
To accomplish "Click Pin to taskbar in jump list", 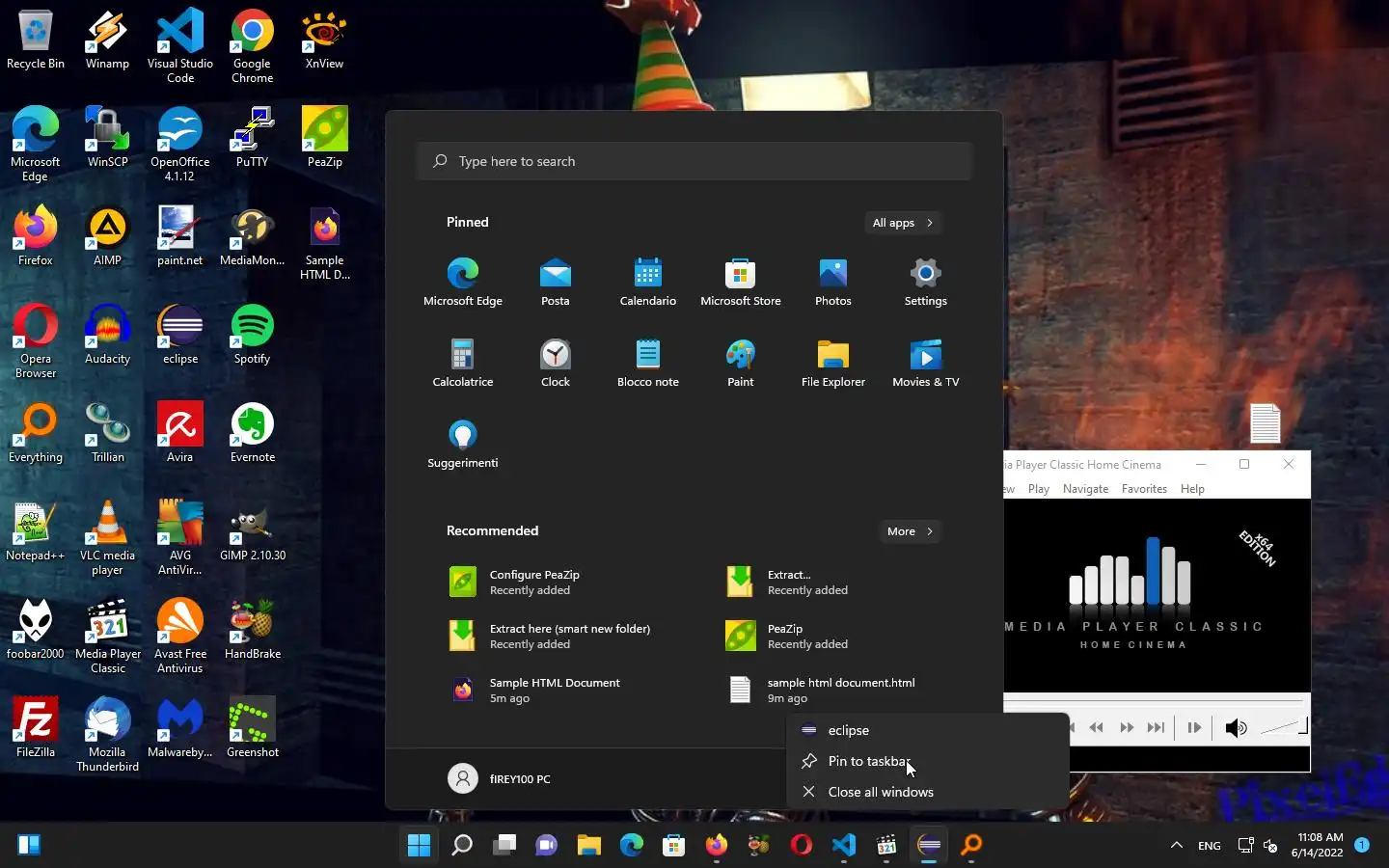I will point(927,761).
